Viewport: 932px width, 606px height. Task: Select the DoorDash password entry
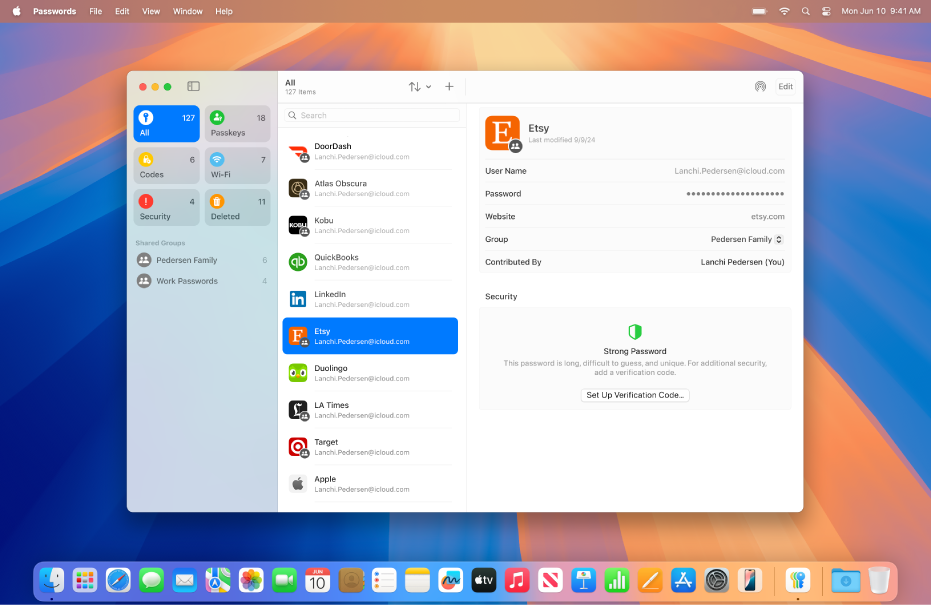(x=370, y=151)
